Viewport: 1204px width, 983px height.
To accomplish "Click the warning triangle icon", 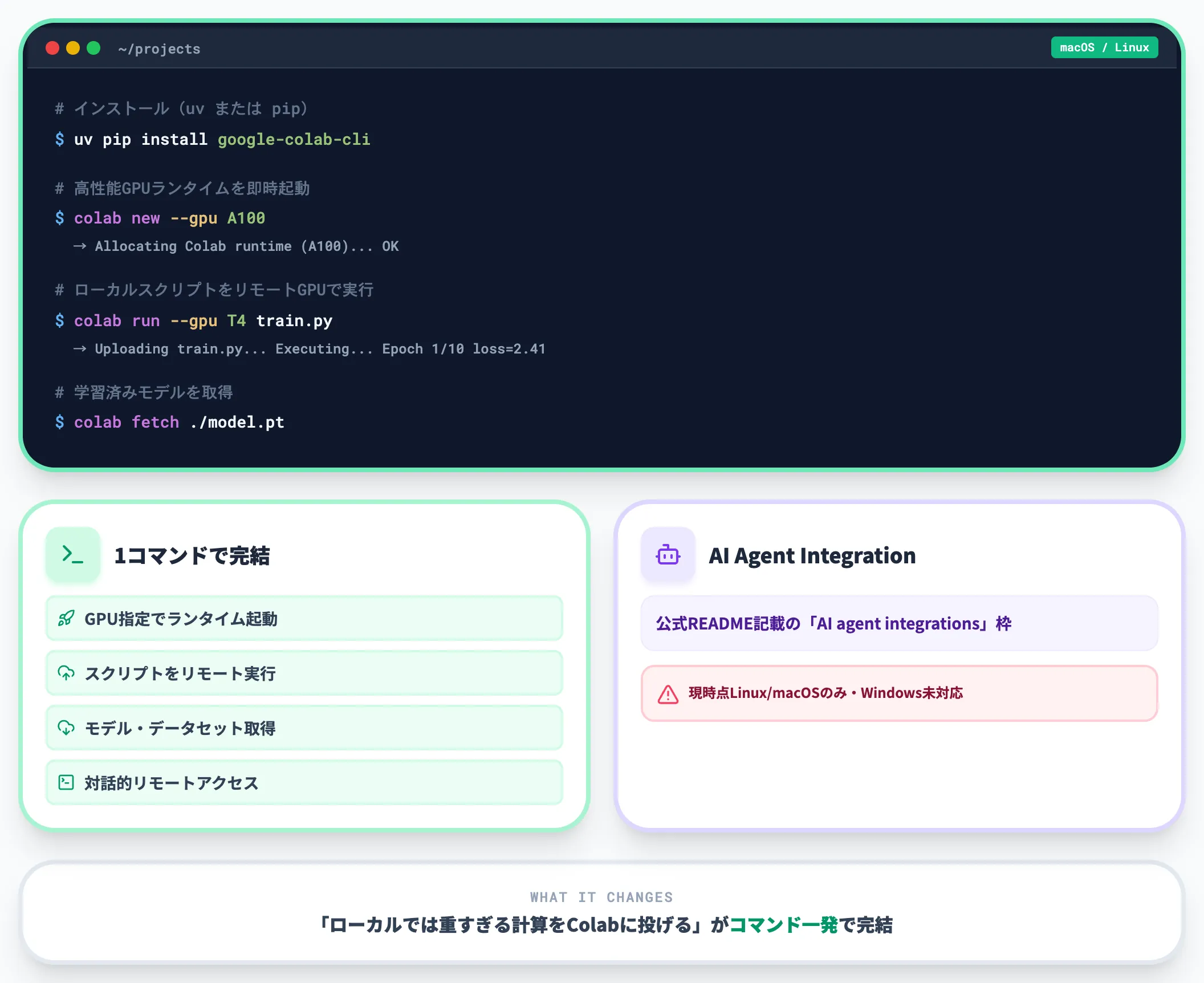I will tap(668, 694).
